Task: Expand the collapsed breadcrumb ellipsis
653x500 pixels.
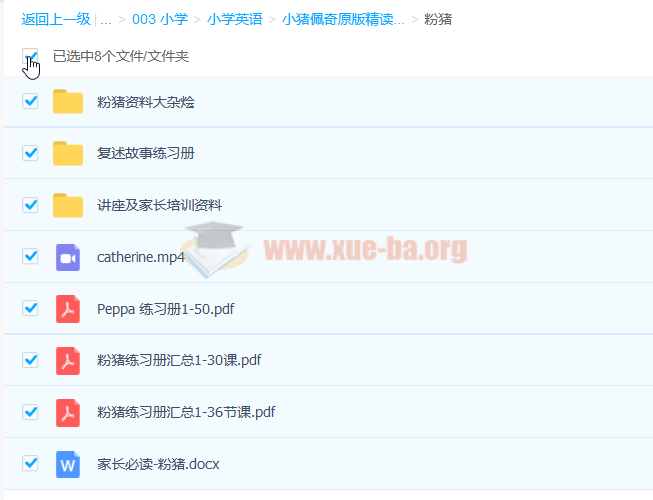Action: [x=105, y=19]
